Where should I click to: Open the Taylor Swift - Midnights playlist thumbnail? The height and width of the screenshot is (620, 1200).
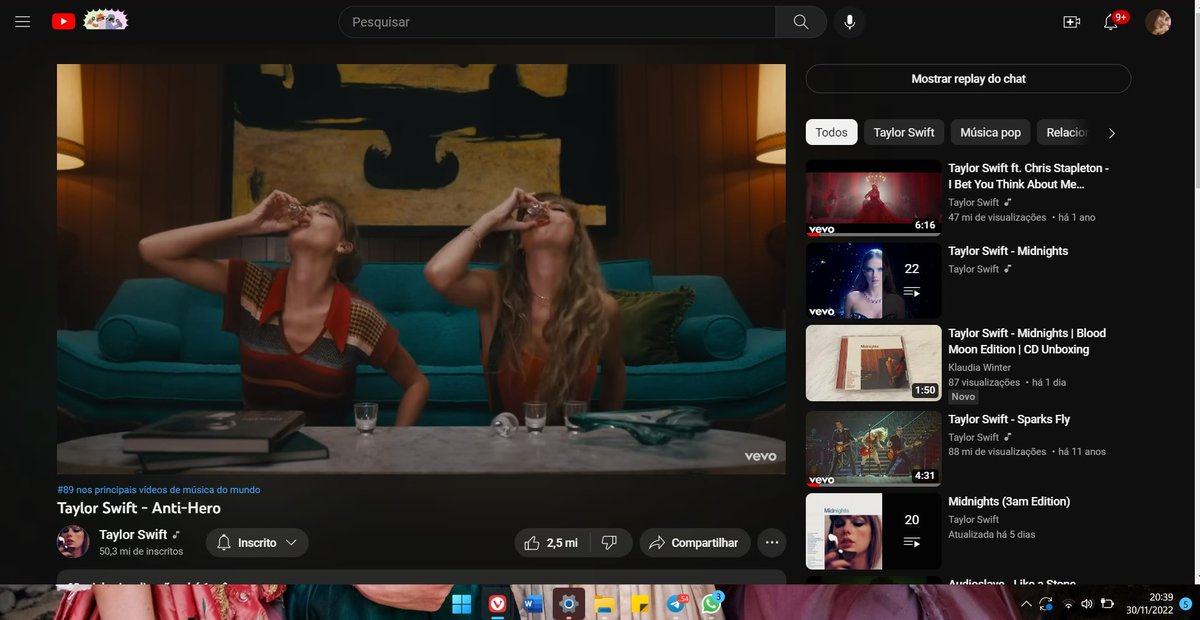[873, 281]
